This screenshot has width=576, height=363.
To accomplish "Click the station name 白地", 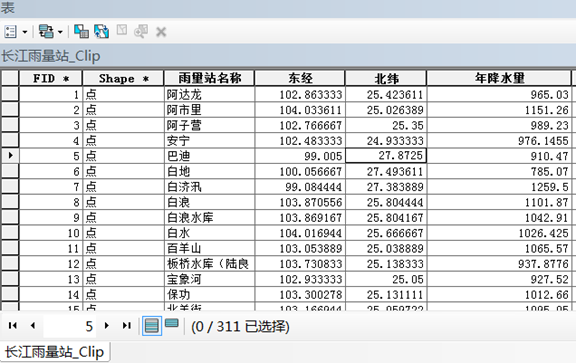I will click(178, 172).
